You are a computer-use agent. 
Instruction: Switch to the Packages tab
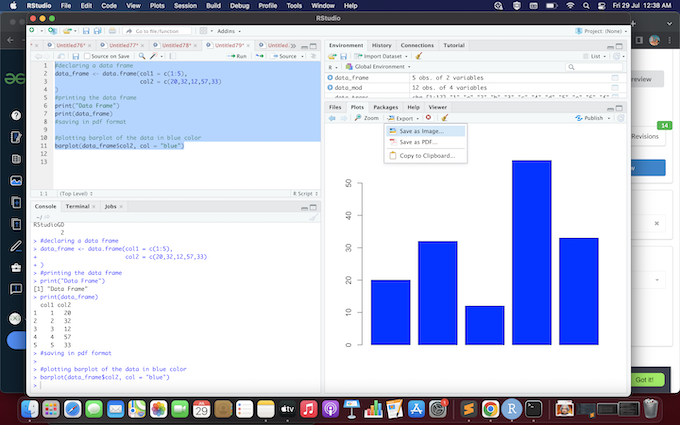coord(385,106)
